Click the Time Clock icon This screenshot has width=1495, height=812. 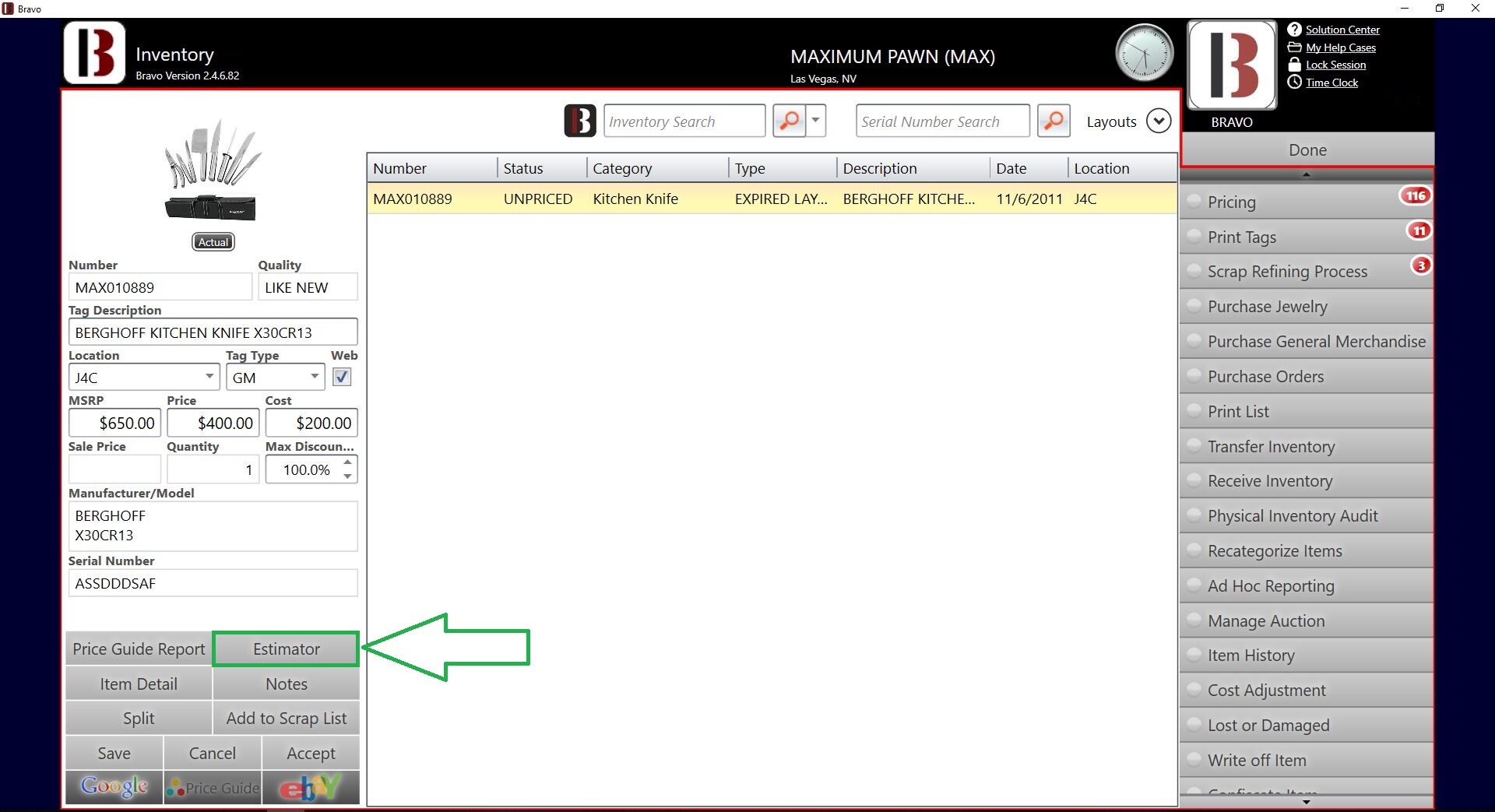tap(1294, 83)
